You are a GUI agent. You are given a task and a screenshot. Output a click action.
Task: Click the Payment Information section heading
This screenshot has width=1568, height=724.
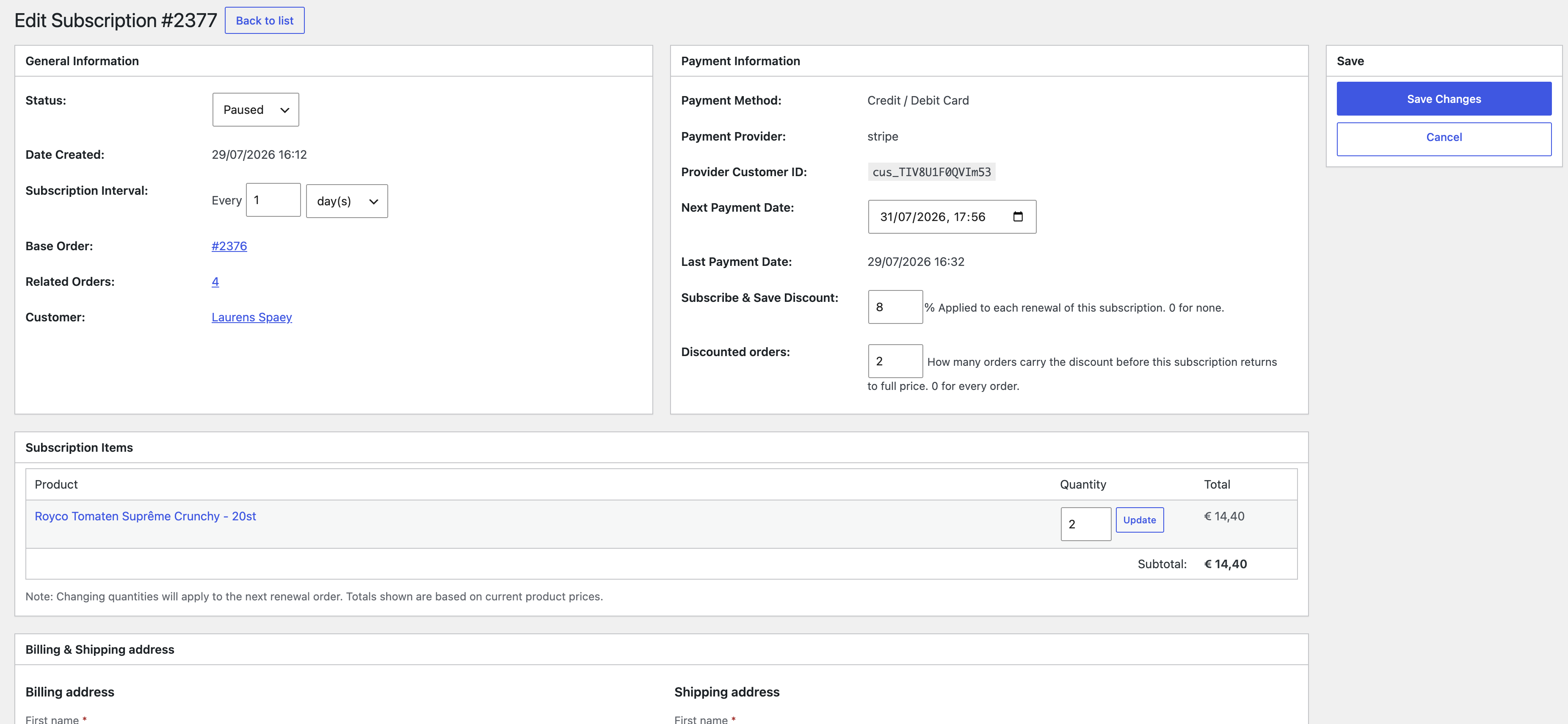click(x=740, y=61)
